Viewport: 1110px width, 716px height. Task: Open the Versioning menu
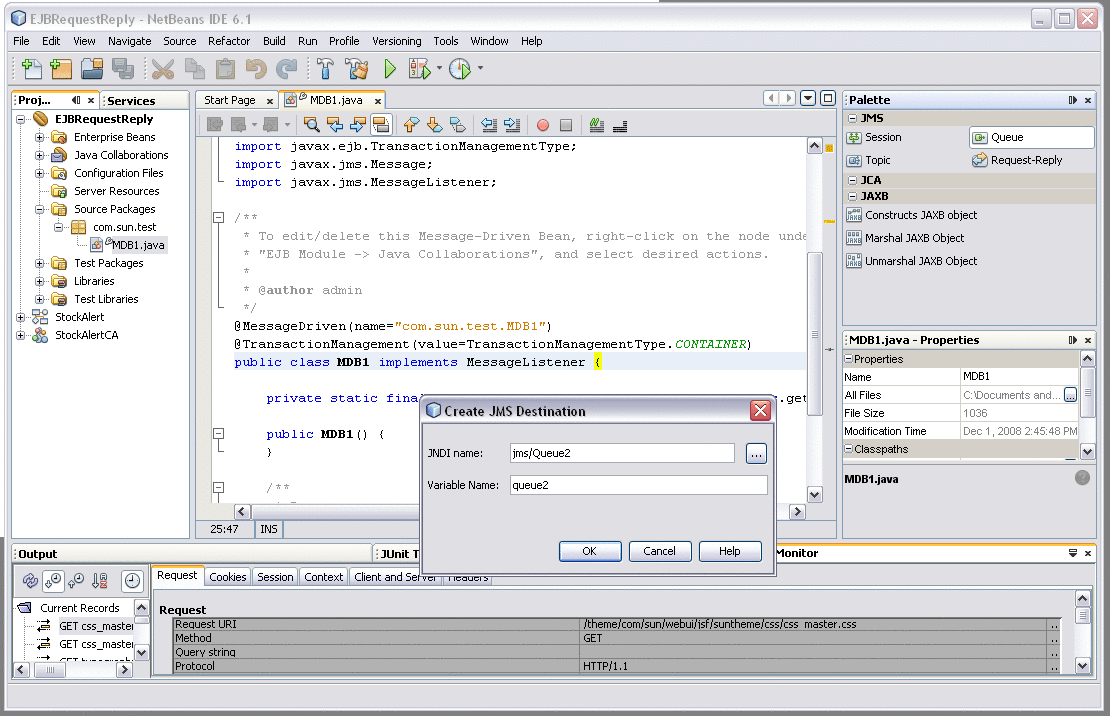pos(396,41)
